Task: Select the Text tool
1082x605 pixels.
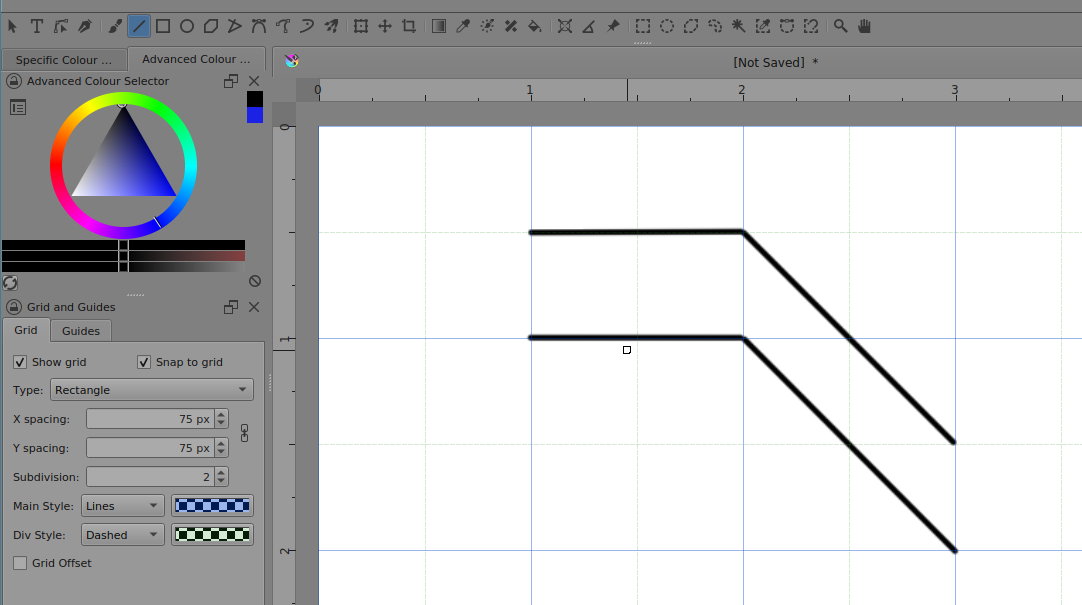Action: [37, 26]
